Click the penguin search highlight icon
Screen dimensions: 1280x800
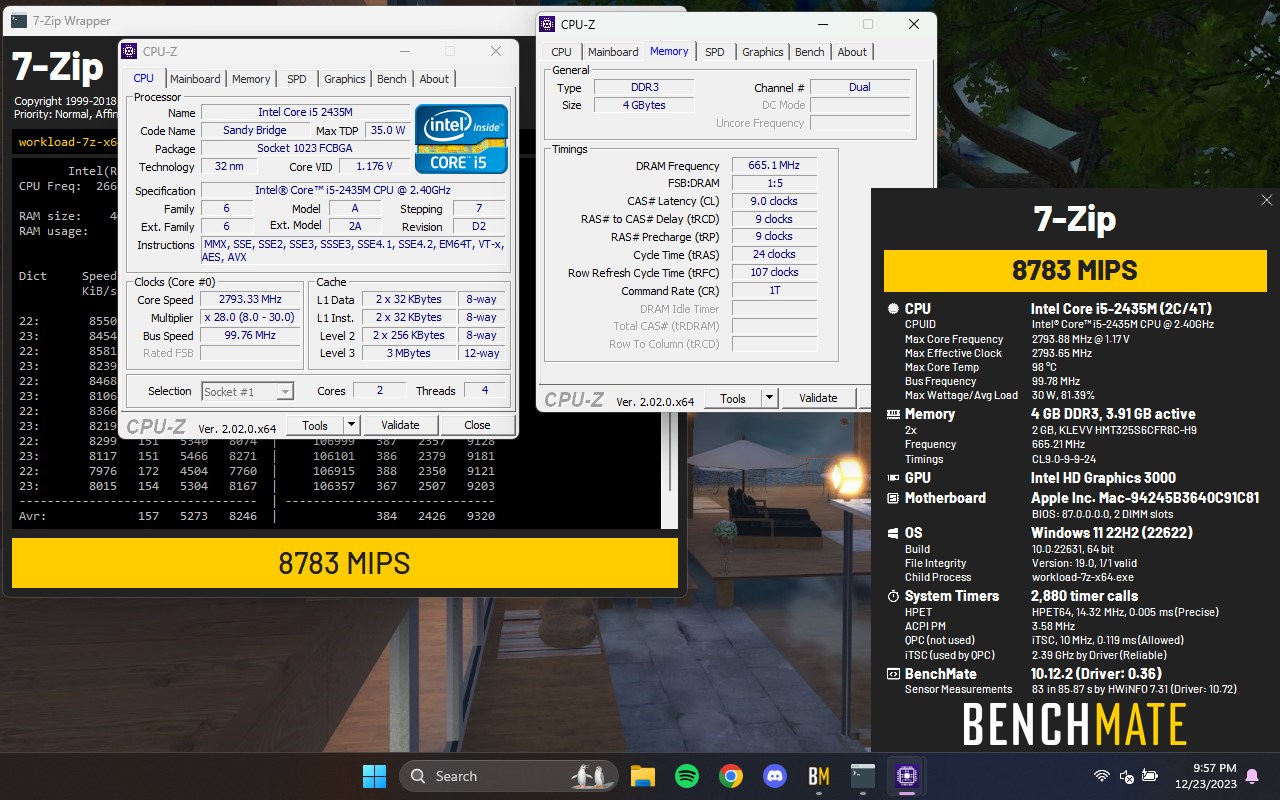tap(591, 776)
